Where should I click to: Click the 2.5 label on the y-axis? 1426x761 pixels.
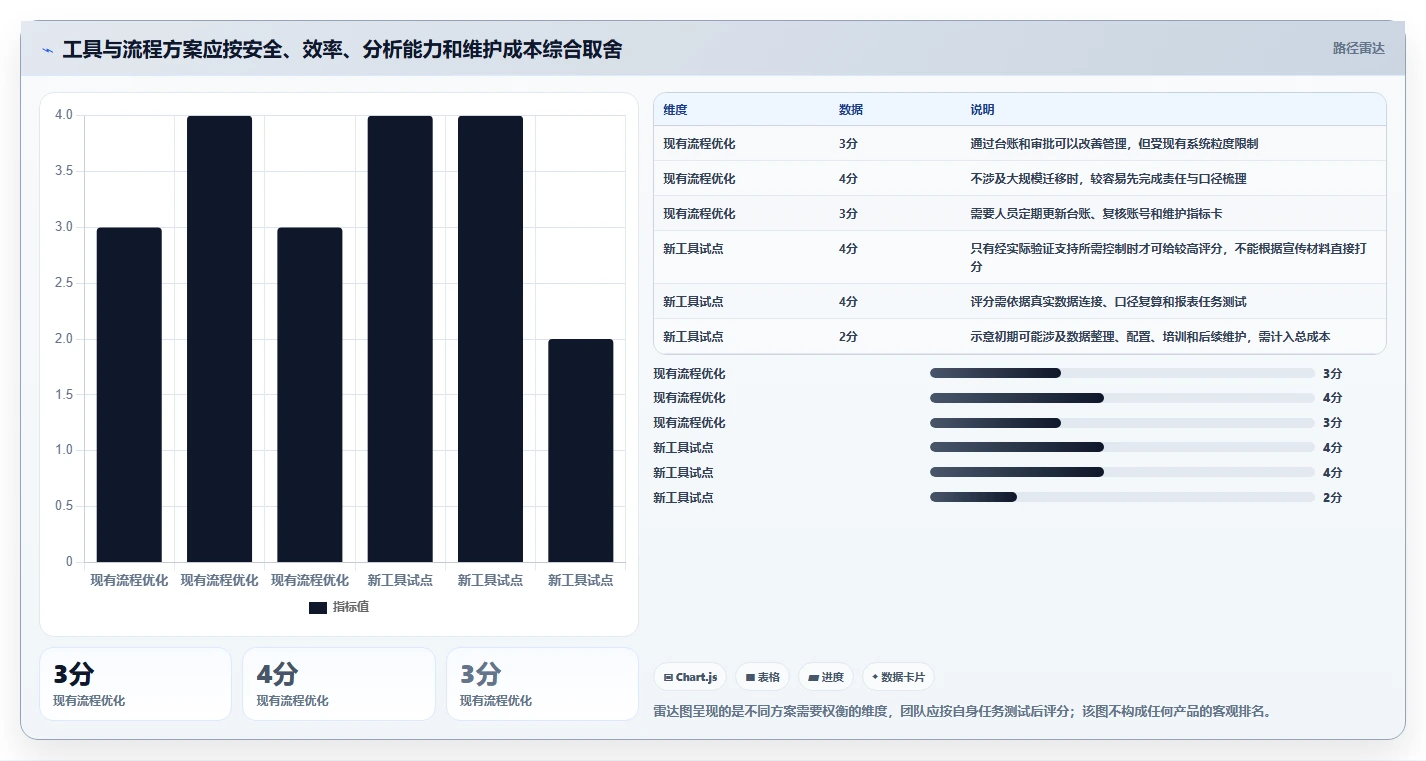64,283
